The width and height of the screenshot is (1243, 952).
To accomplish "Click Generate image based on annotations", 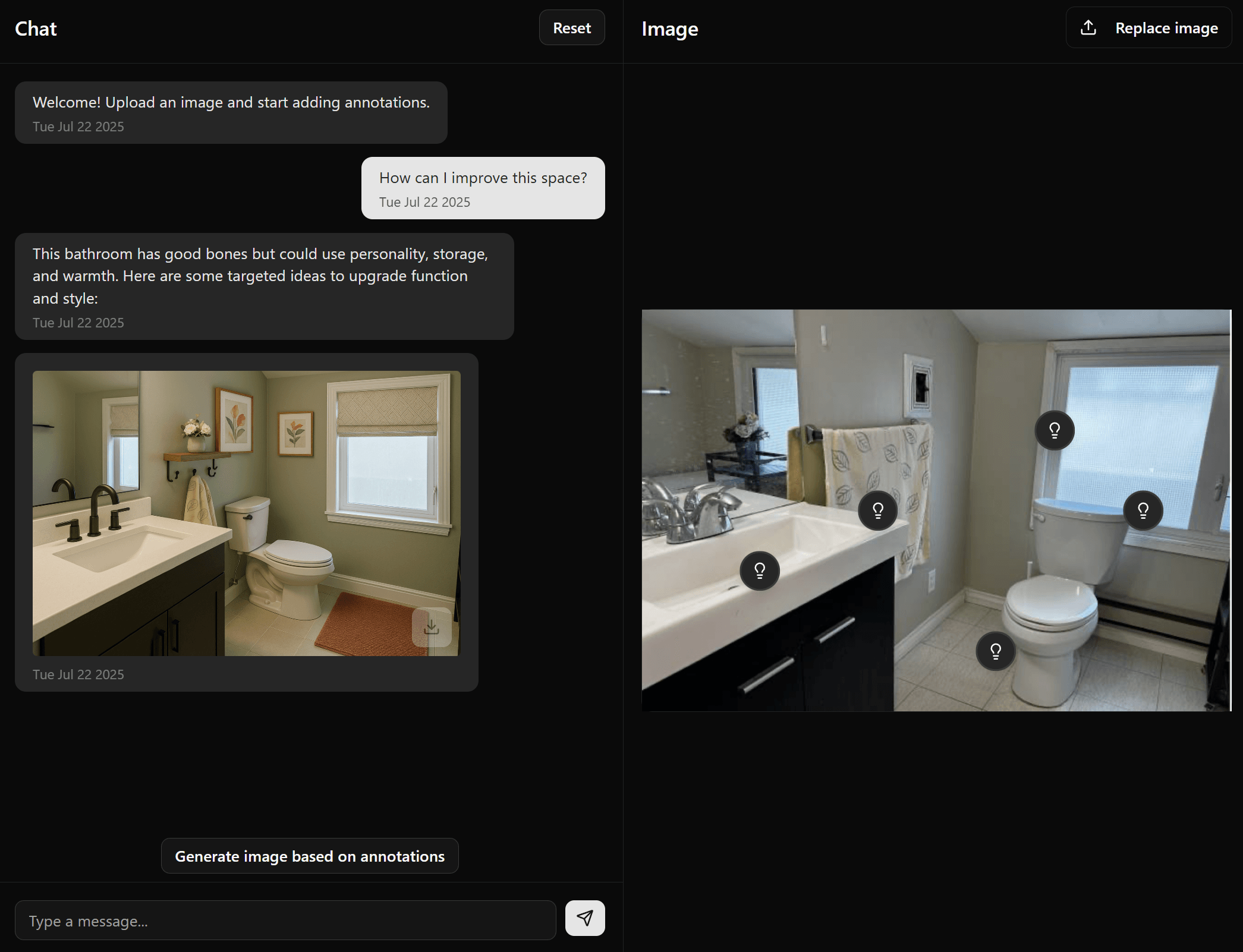I will pyautogui.click(x=310, y=856).
